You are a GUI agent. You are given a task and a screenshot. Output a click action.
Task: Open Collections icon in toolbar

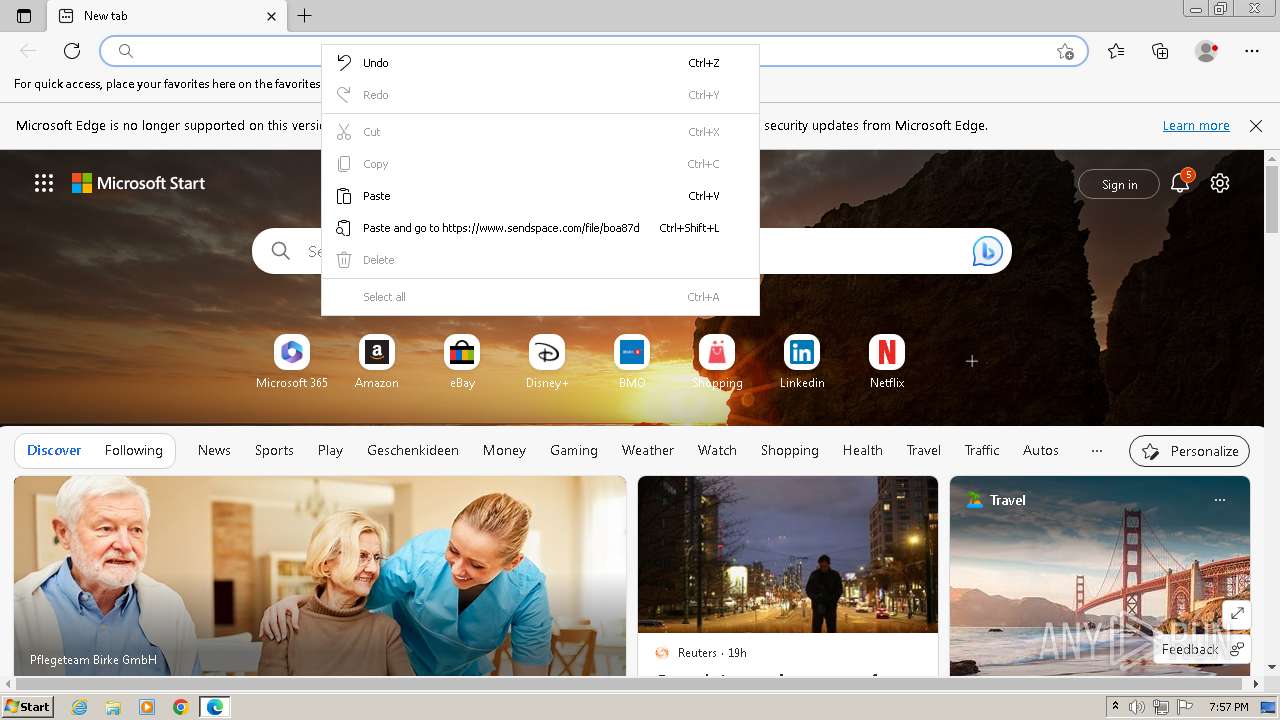click(1160, 51)
